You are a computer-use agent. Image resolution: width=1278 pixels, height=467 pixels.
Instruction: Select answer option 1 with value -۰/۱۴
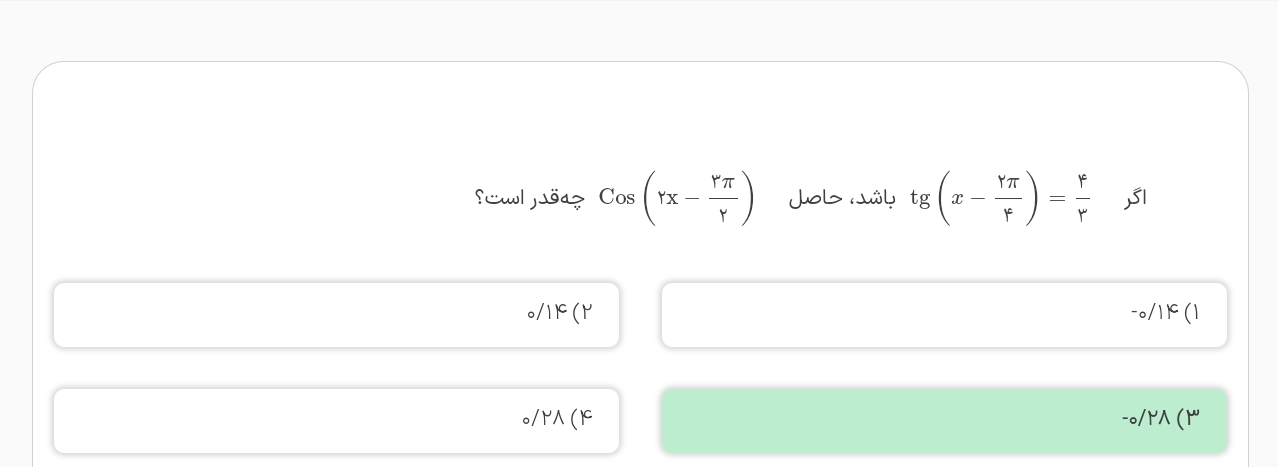(944, 315)
